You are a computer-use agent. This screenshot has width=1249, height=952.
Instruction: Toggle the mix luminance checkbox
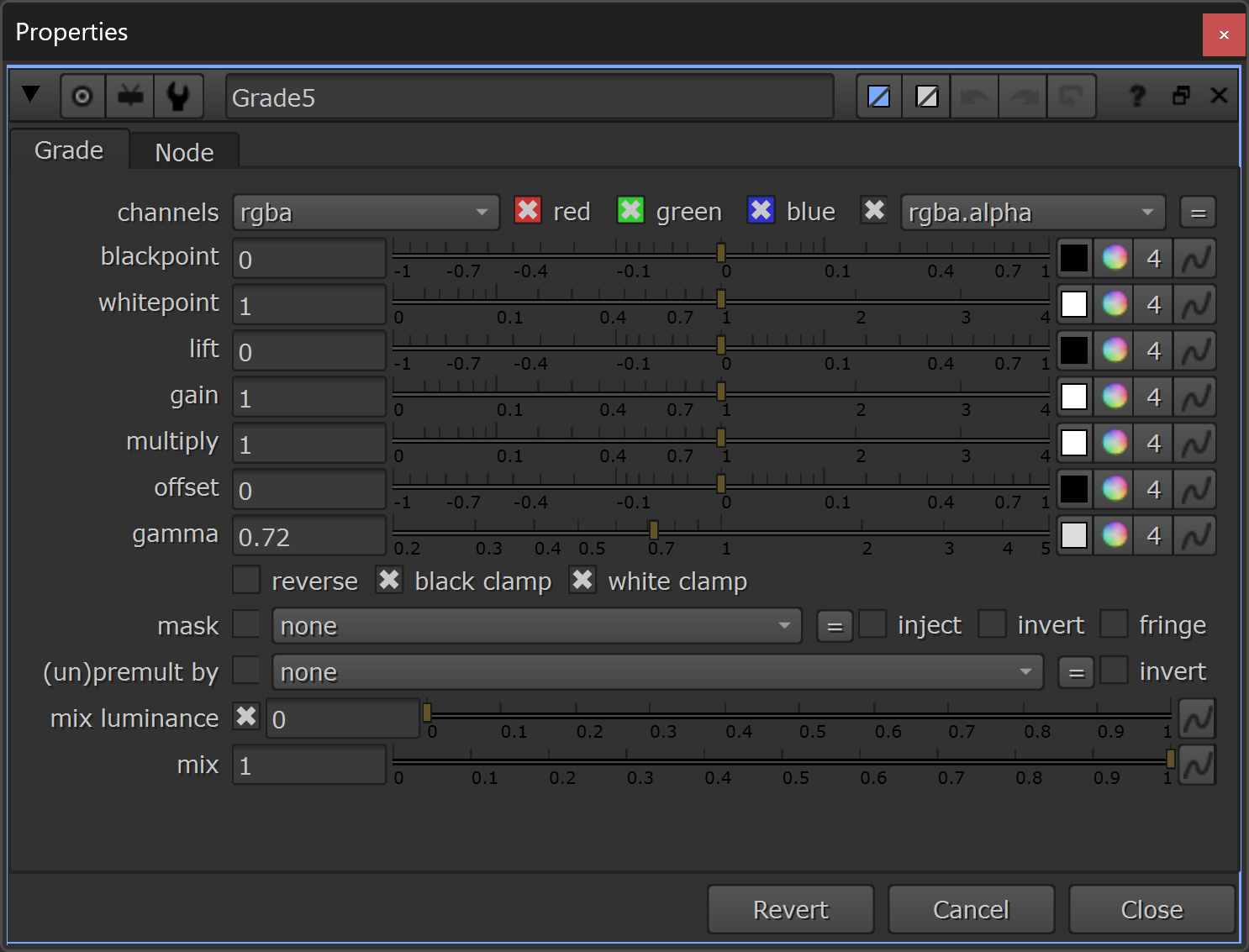pos(246,717)
